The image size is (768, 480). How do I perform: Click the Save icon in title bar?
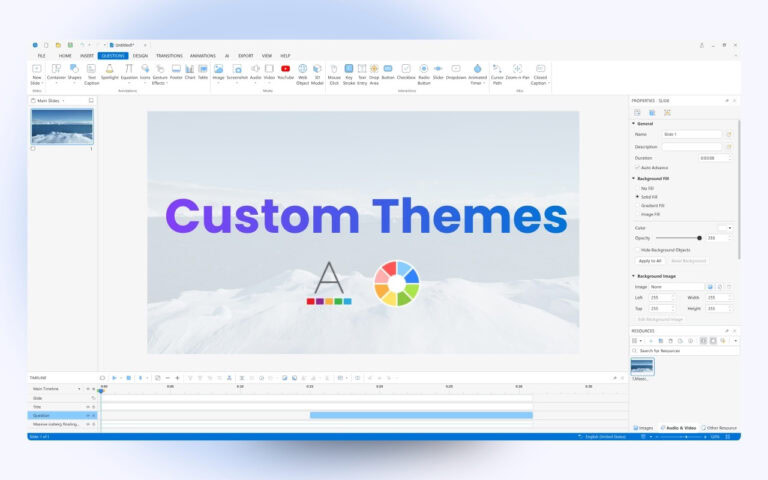70,45
